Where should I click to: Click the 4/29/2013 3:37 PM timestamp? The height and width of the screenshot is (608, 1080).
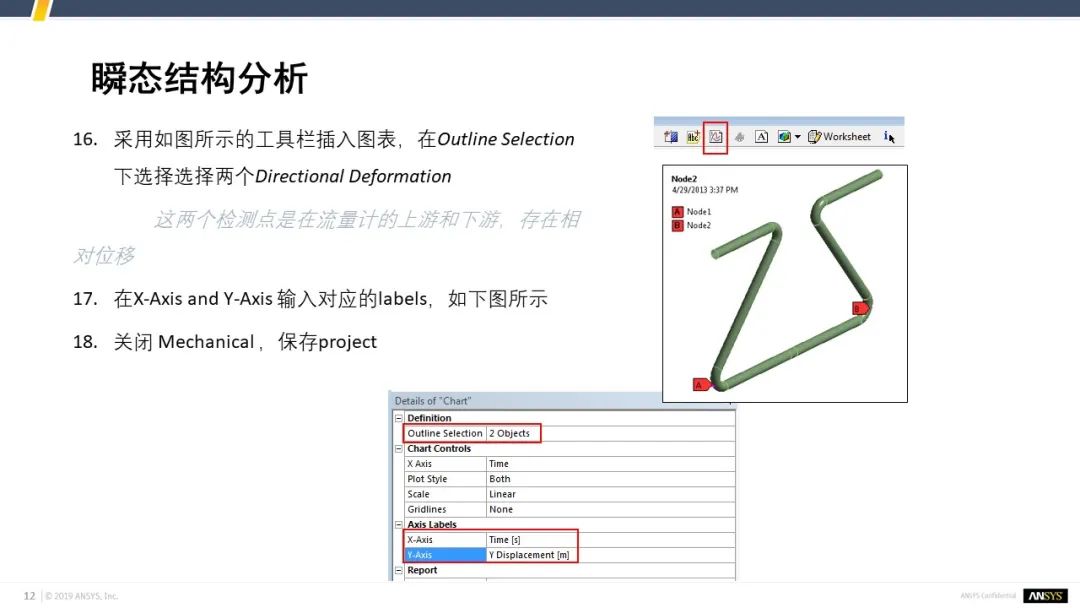point(705,190)
